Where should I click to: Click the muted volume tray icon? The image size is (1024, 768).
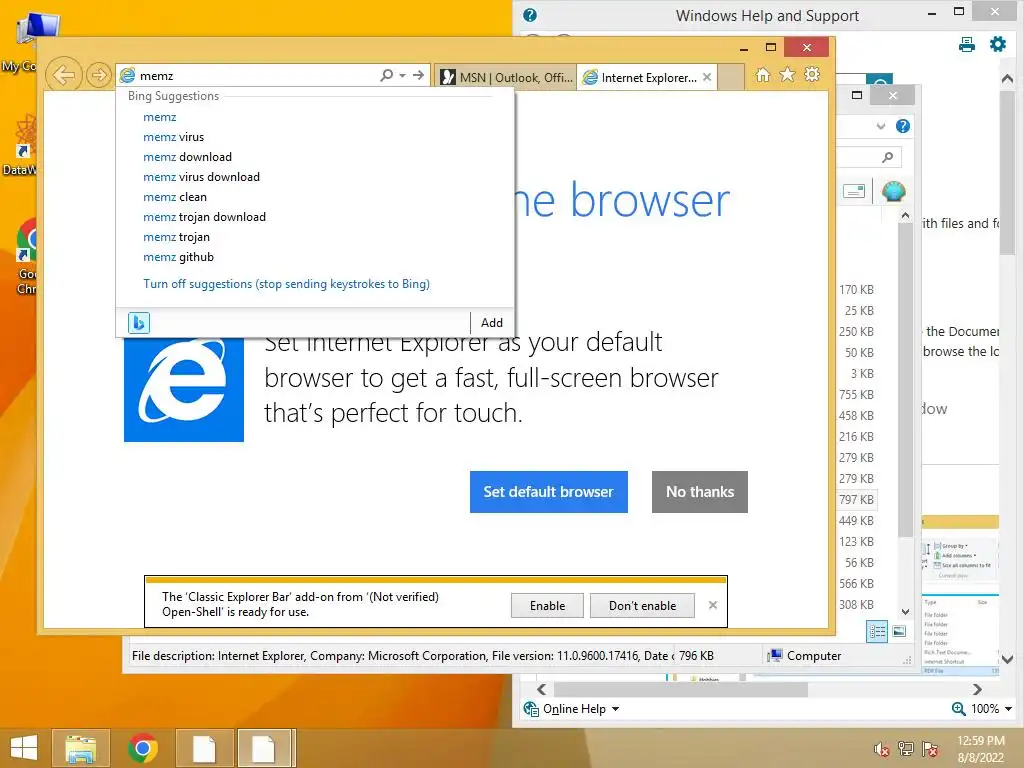point(882,749)
